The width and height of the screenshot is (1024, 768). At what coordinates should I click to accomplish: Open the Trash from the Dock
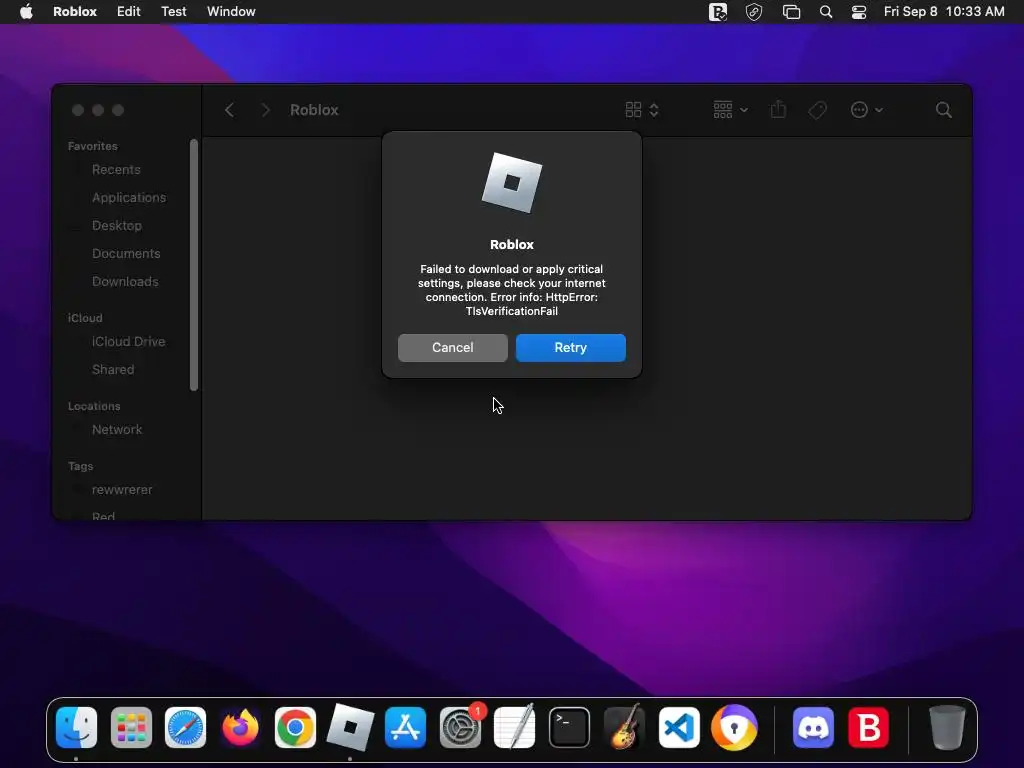coord(947,728)
